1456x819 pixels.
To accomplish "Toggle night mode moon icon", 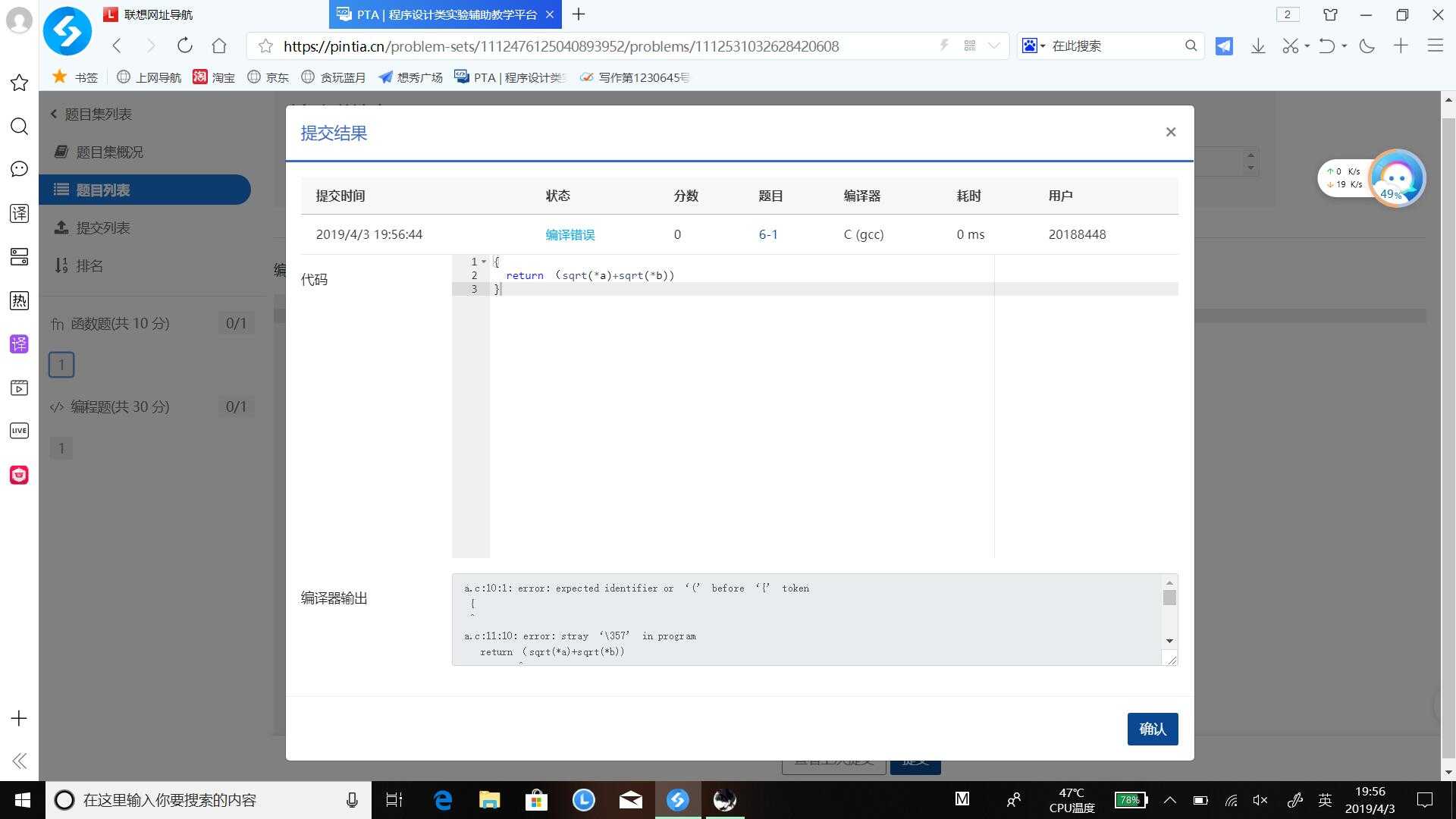I will (x=1367, y=46).
